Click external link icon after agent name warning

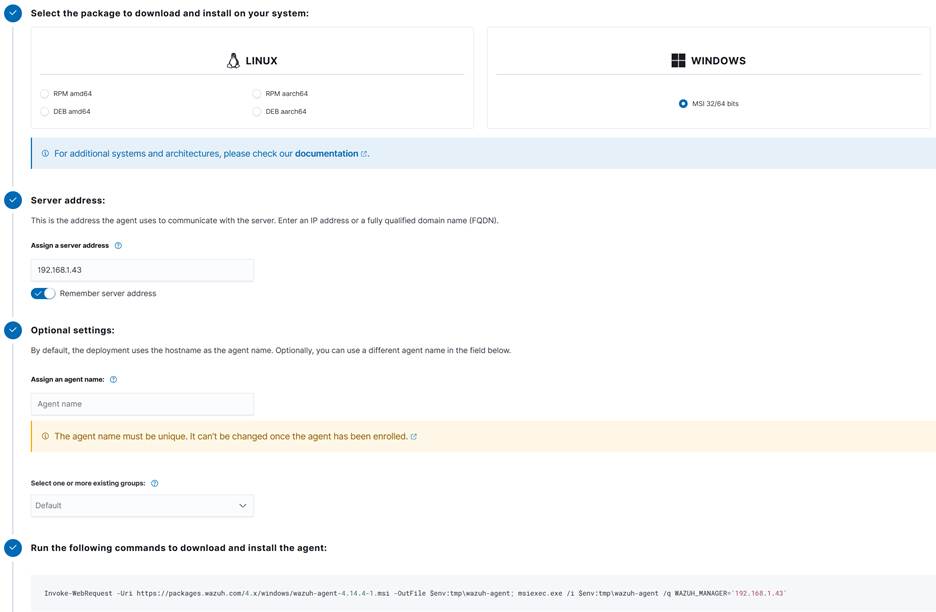(x=414, y=437)
